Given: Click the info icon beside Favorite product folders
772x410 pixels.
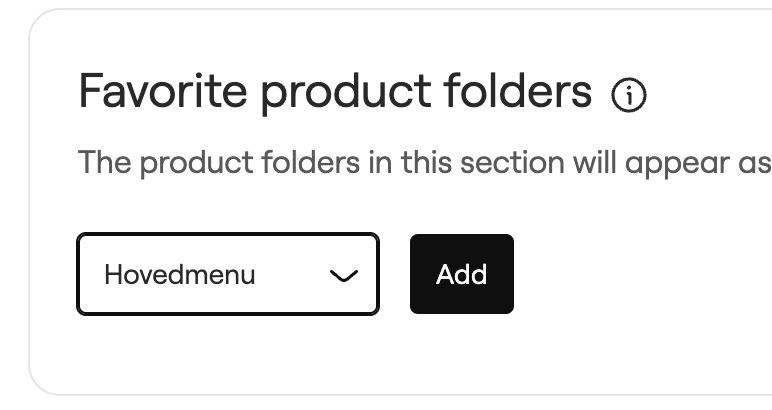Looking at the screenshot, I should (629, 95).
